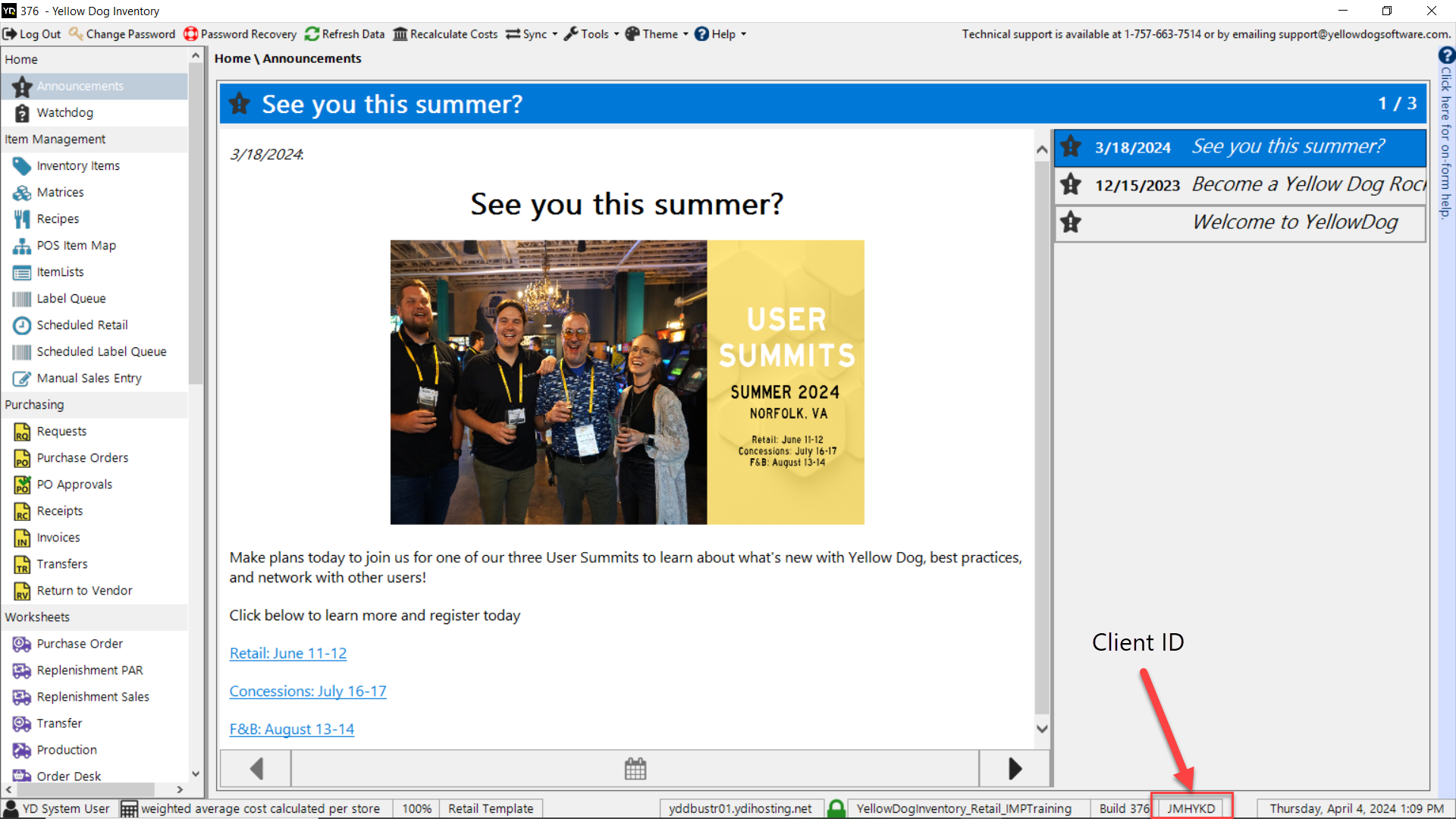Image resolution: width=1456 pixels, height=819 pixels.
Task: Open the Matrices icon
Action: [22, 193]
